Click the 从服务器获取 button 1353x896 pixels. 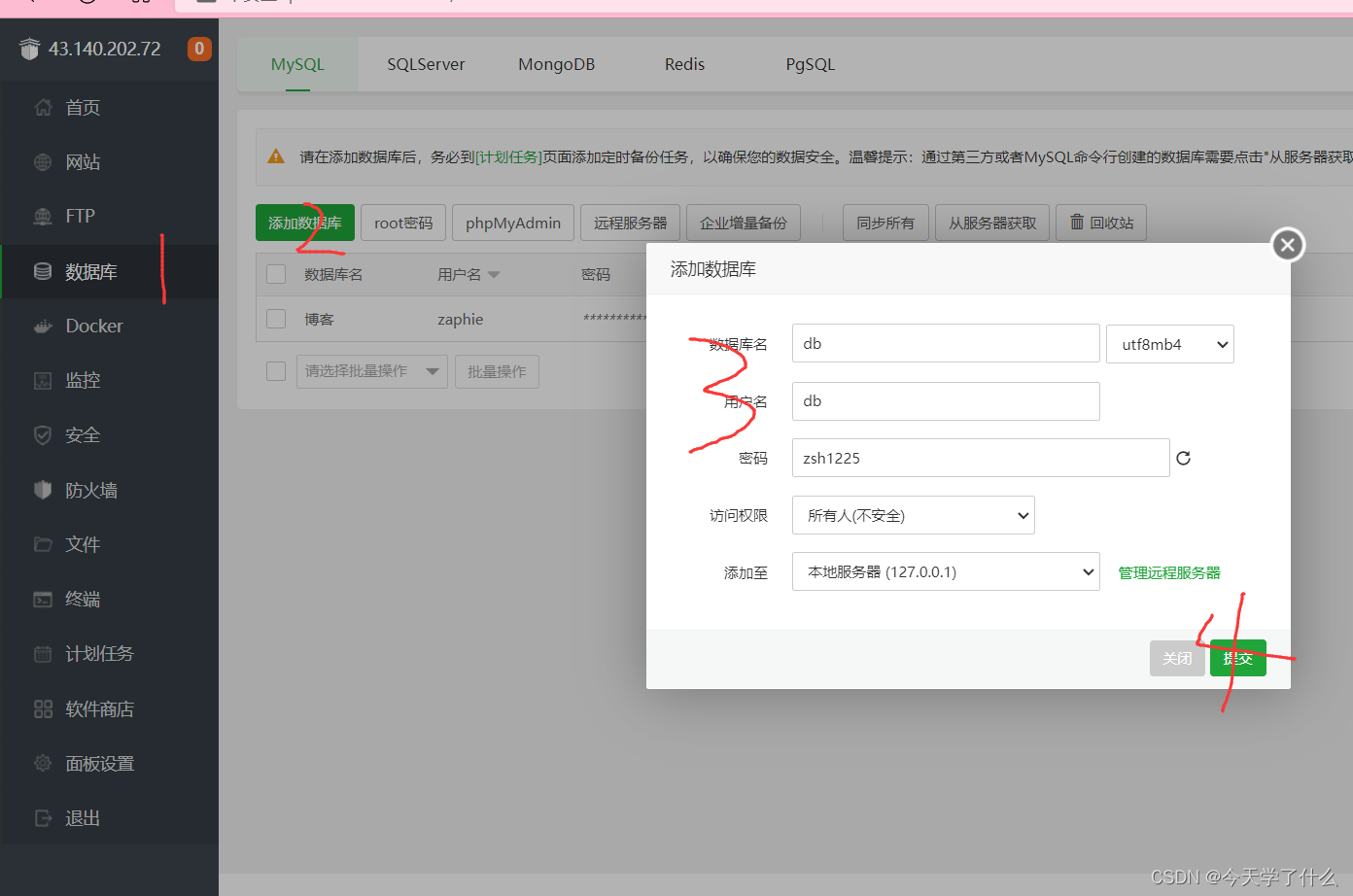pos(992,223)
